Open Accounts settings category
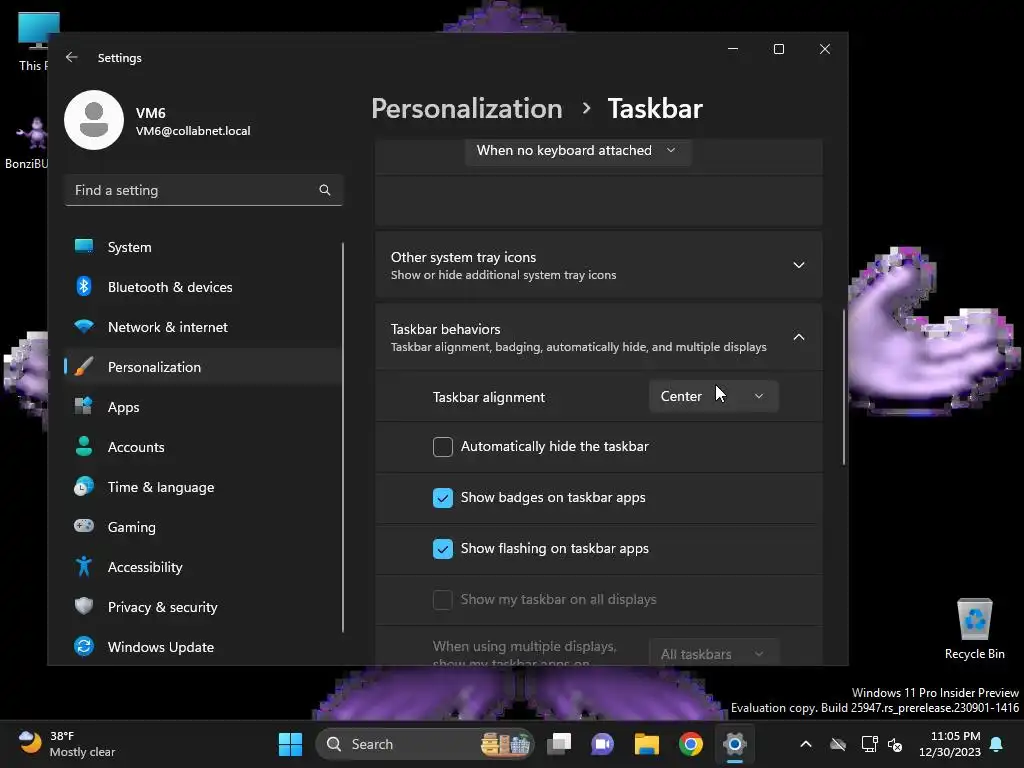This screenshot has height=768, width=1024. (204, 447)
